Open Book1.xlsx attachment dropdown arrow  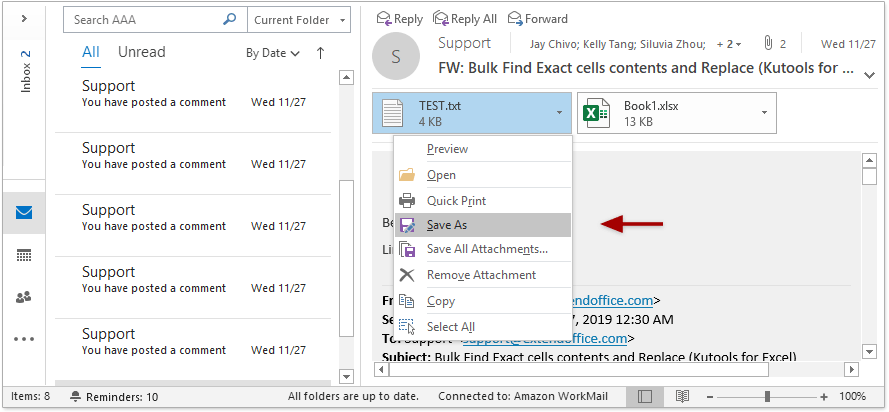764,113
